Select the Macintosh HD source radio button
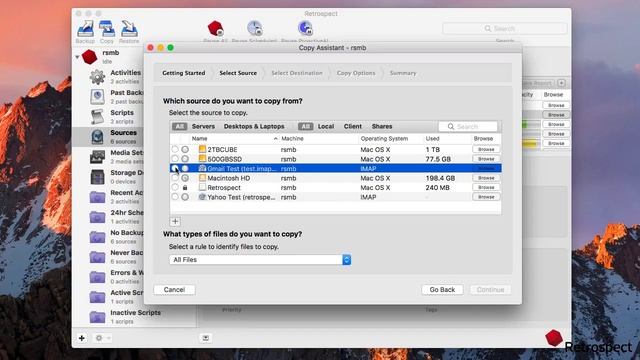Screen dimensions: 640x360 click(175, 178)
